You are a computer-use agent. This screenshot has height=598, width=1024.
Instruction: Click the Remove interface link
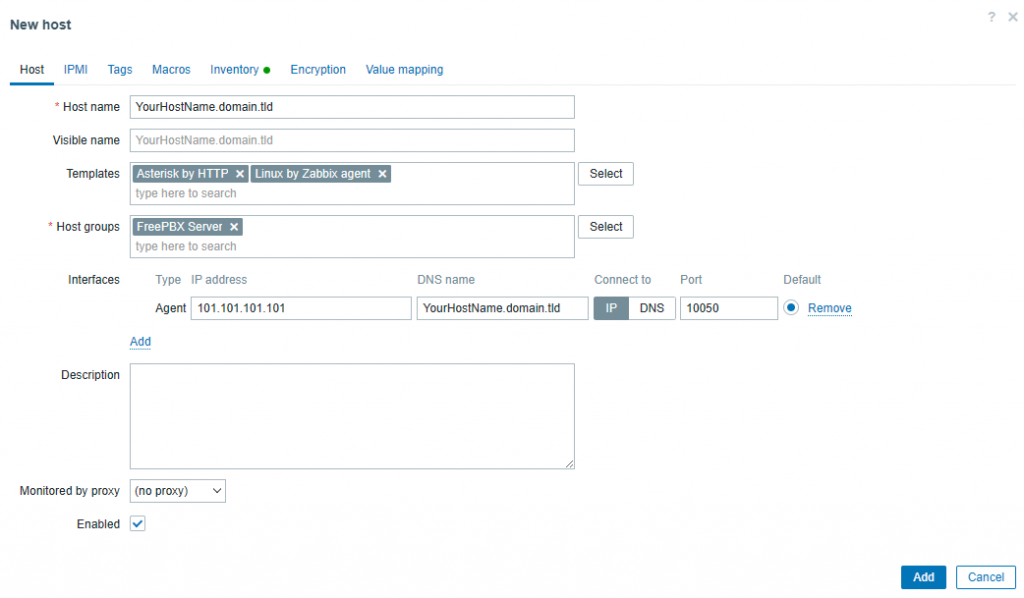(829, 308)
